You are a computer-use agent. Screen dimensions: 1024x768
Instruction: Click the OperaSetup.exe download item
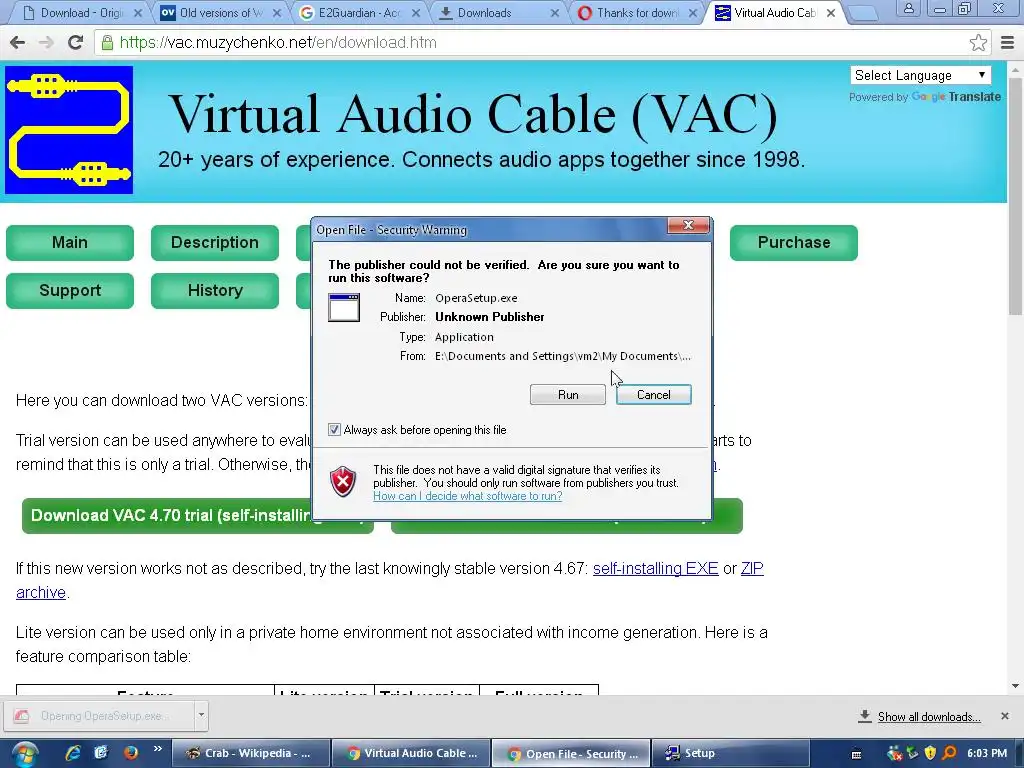coord(99,716)
